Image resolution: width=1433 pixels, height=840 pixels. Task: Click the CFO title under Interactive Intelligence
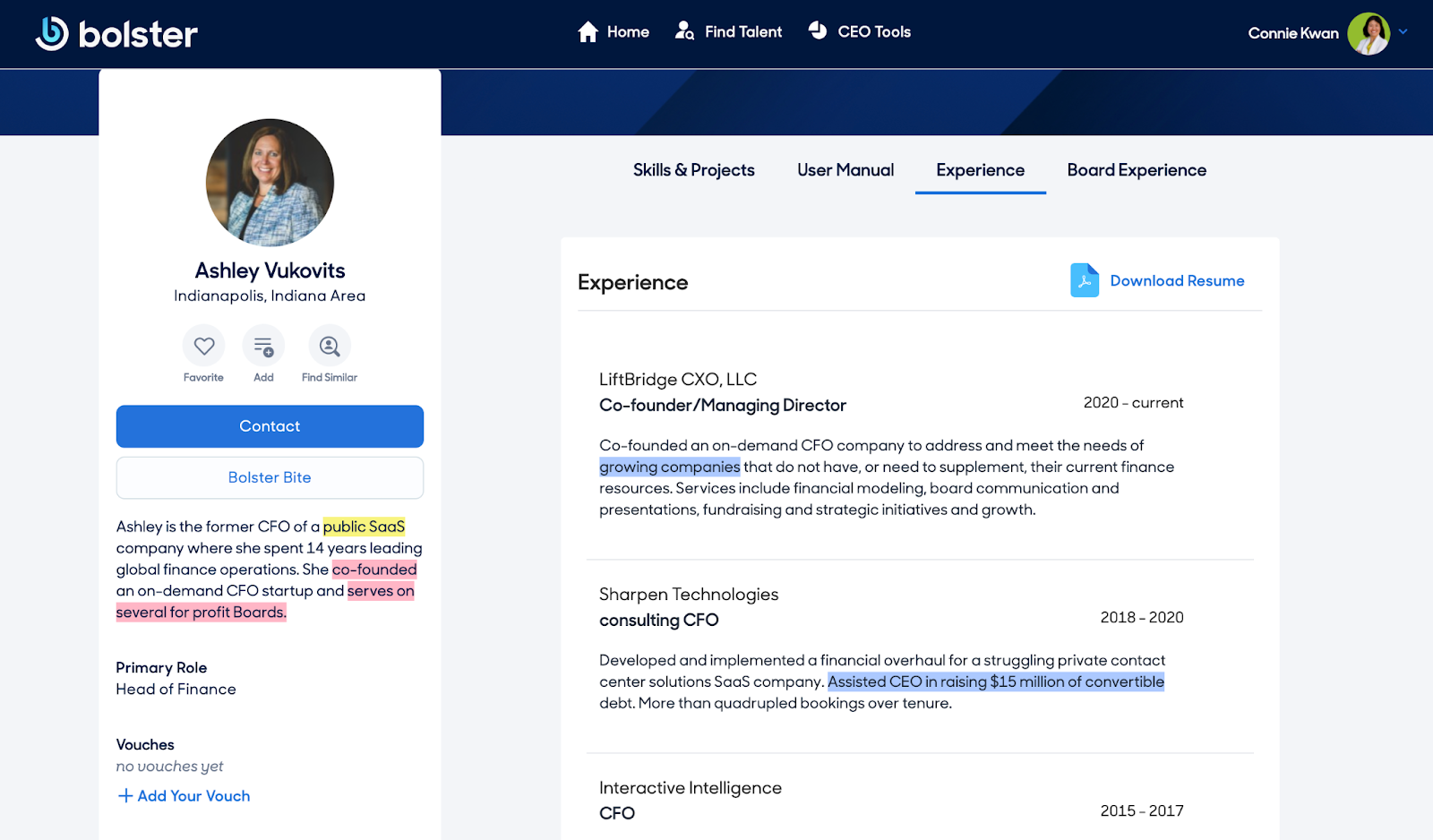(617, 814)
